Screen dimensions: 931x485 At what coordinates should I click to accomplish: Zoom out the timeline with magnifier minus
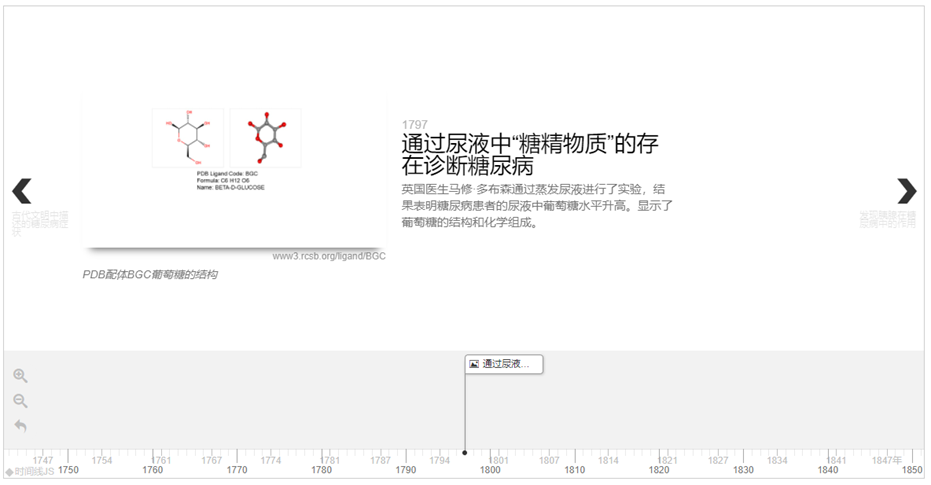tap(20, 401)
